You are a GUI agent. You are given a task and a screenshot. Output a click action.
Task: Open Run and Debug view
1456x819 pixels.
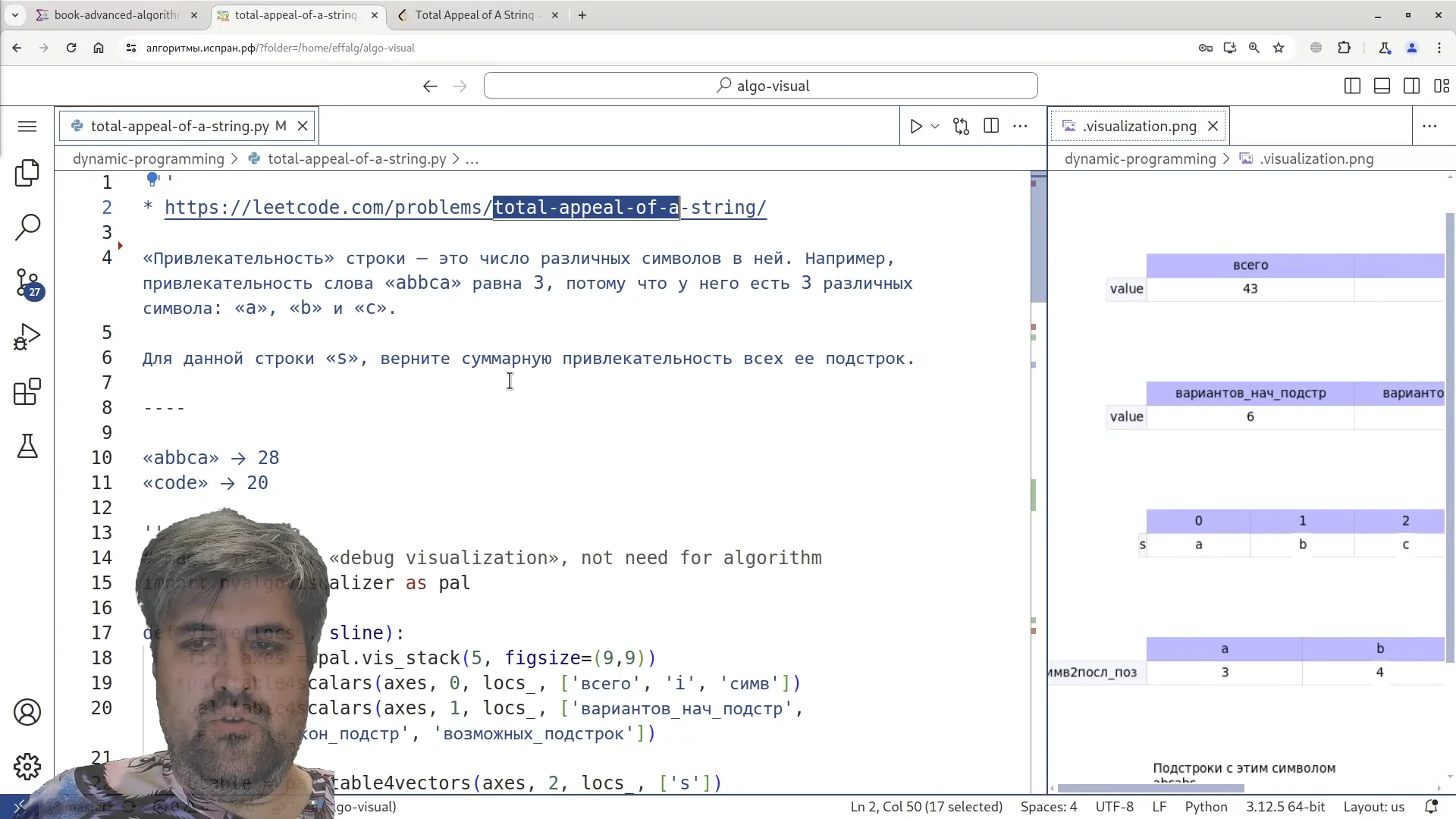click(27, 337)
